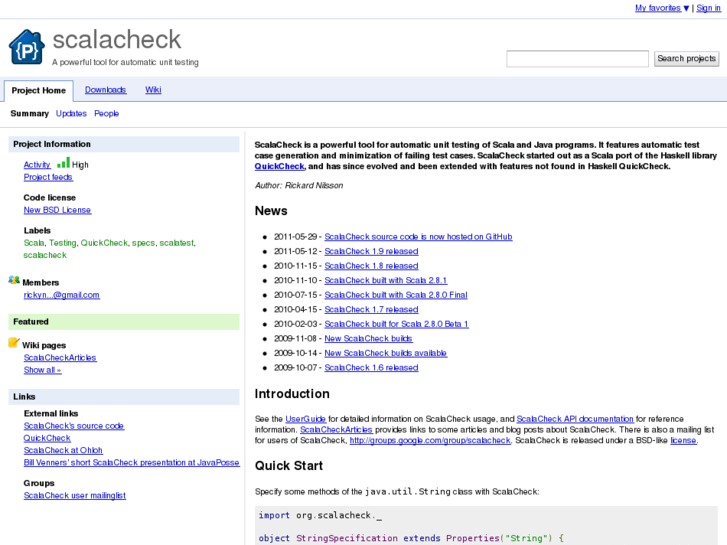Screen dimensions: 727x545
Task: Click the scalacheck label
Action: pos(45,255)
